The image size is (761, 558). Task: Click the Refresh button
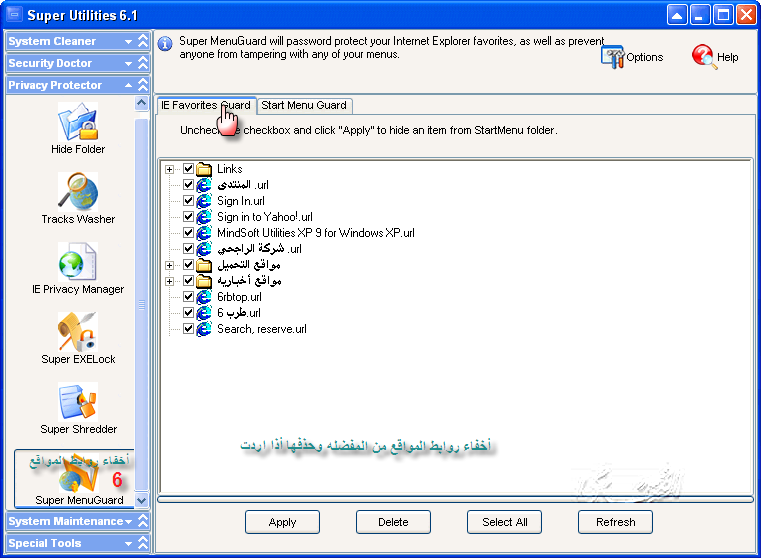[615, 522]
